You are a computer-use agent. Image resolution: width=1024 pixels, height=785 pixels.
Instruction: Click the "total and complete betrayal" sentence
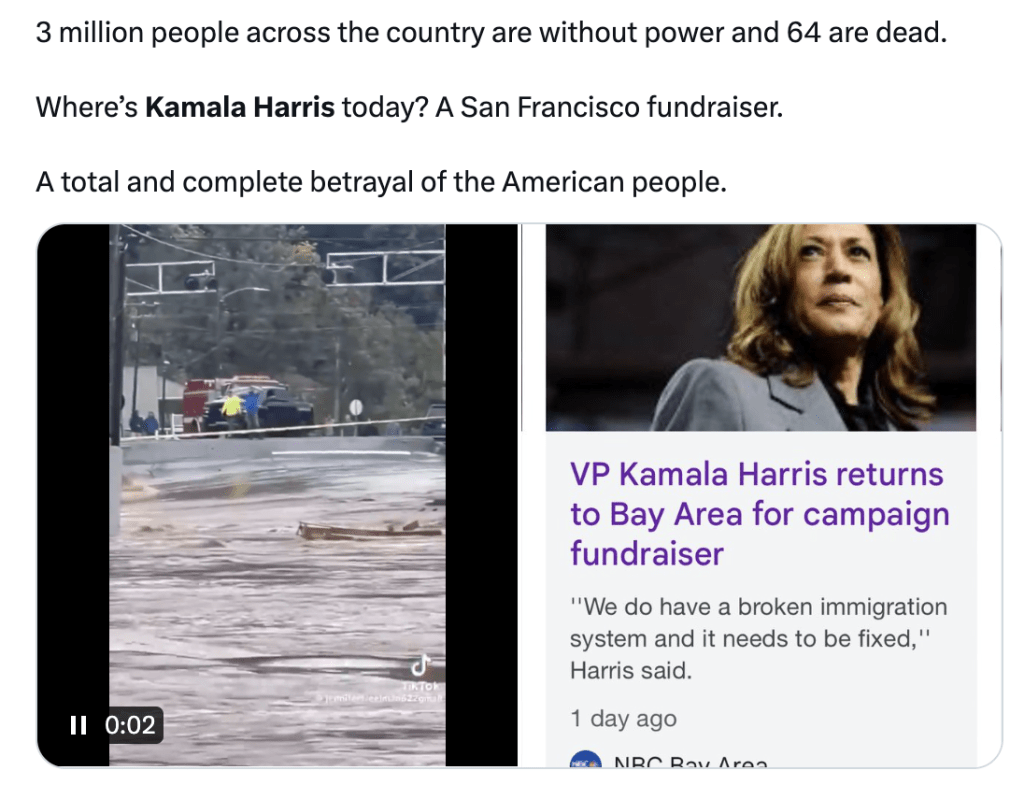pos(381,182)
